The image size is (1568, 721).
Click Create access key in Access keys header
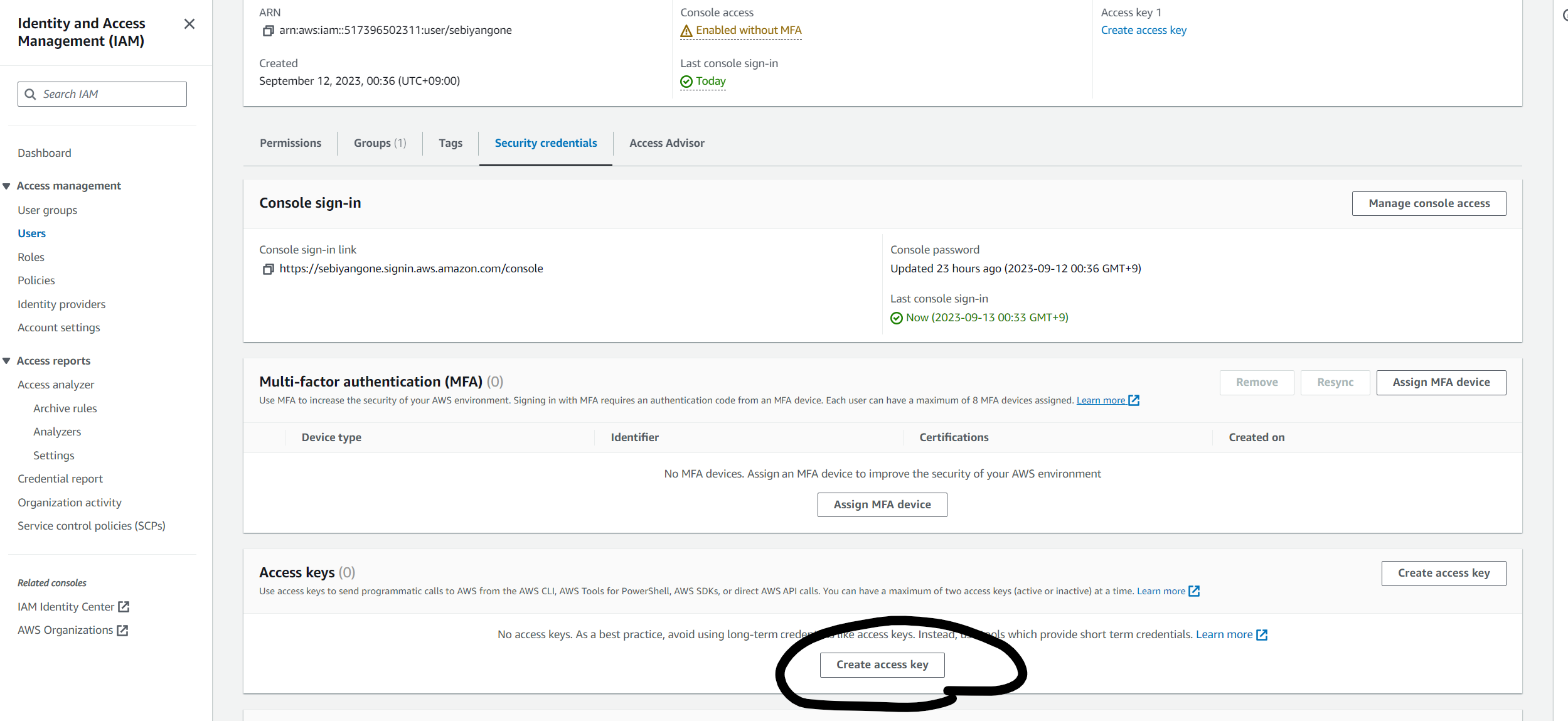(1444, 573)
